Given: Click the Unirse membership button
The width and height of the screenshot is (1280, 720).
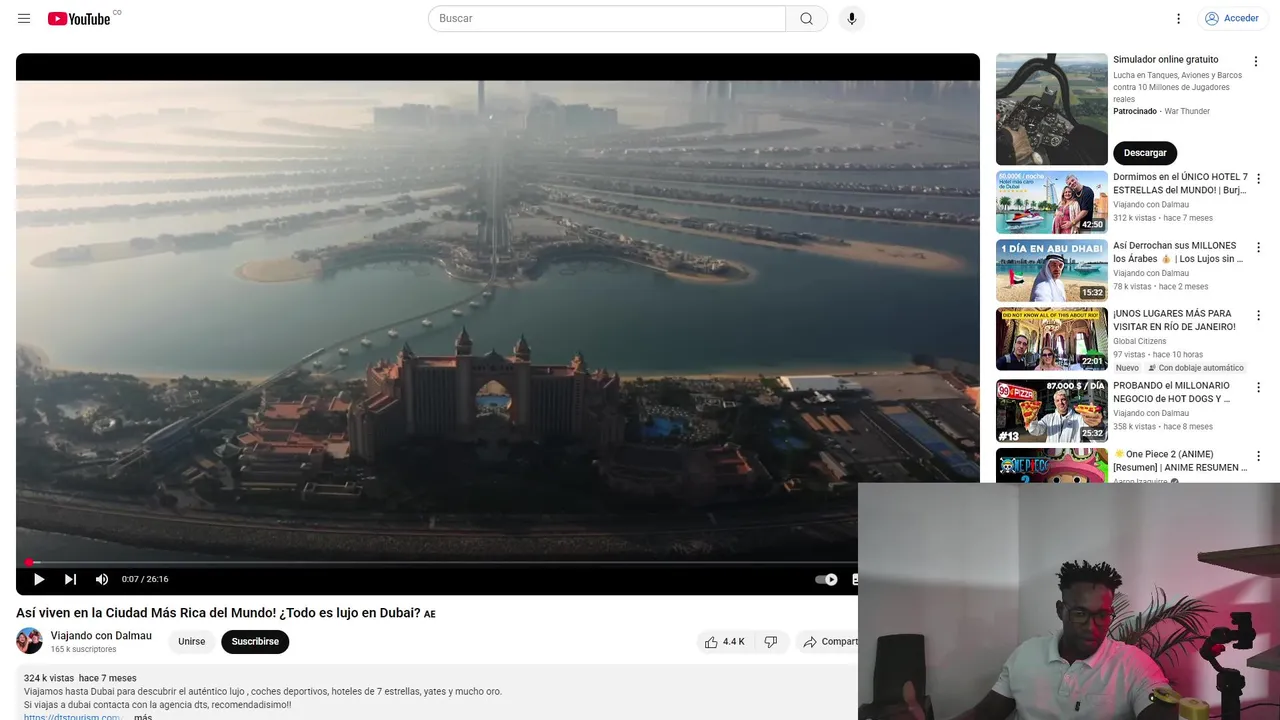Looking at the screenshot, I should [191, 642].
